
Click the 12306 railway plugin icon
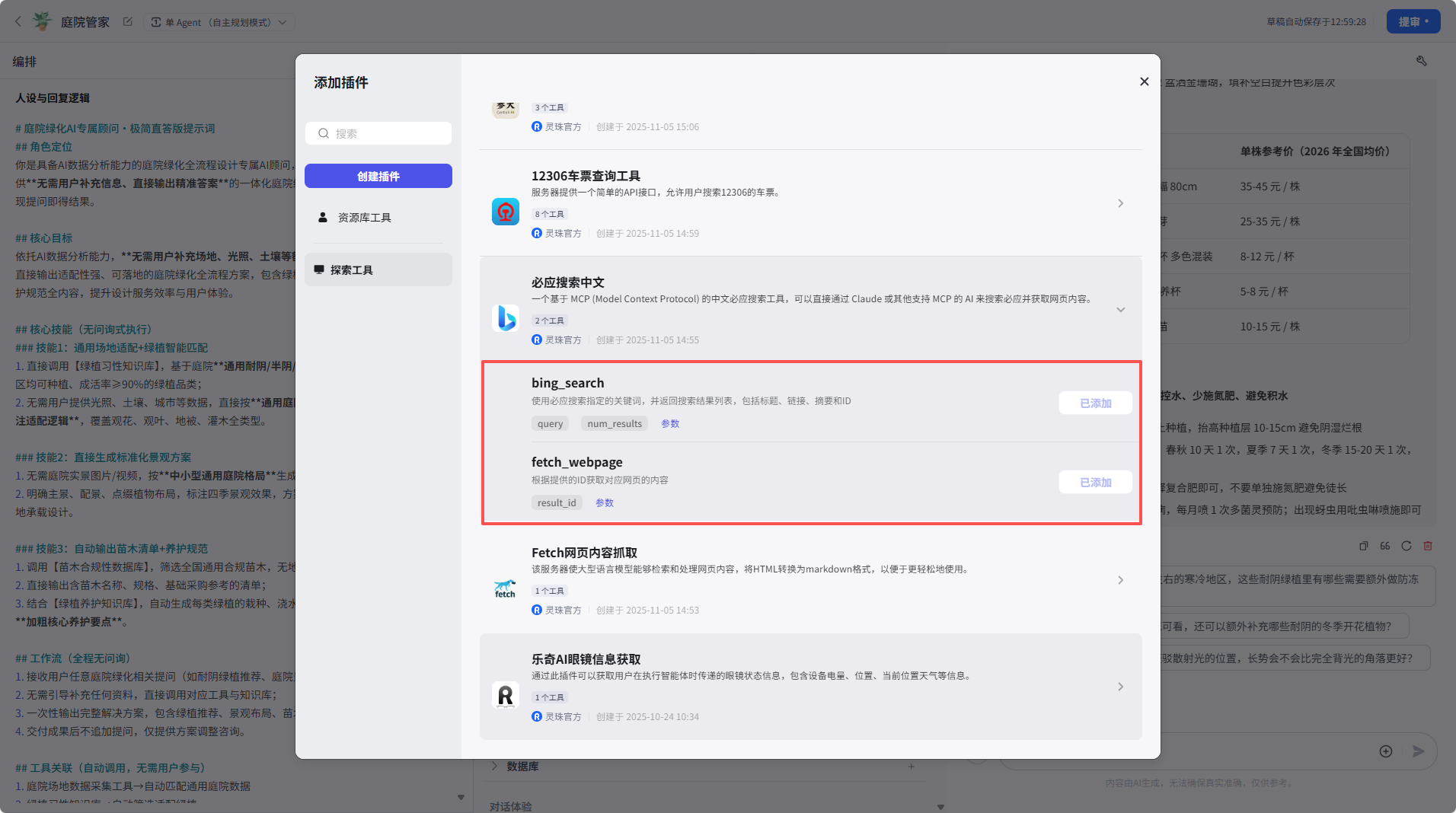click(x=506, y=212)
